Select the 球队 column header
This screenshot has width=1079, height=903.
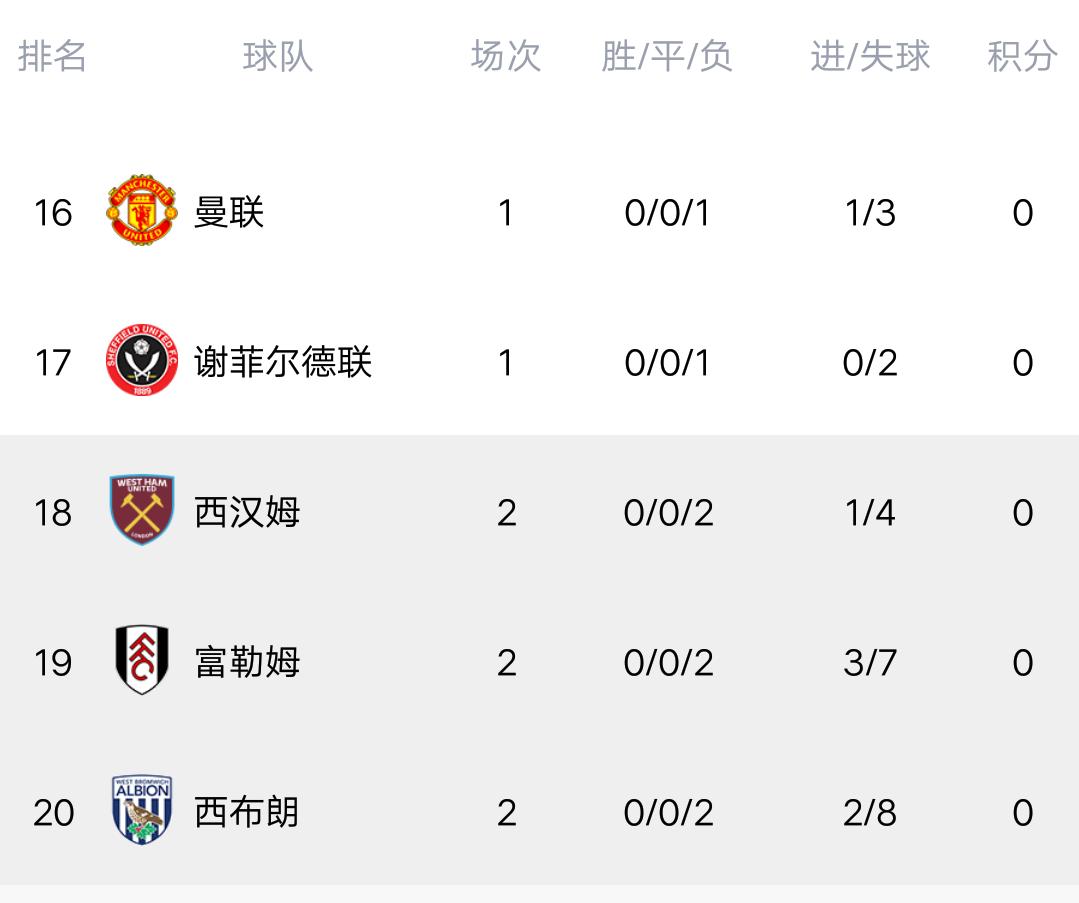click(x=278, y=57)
